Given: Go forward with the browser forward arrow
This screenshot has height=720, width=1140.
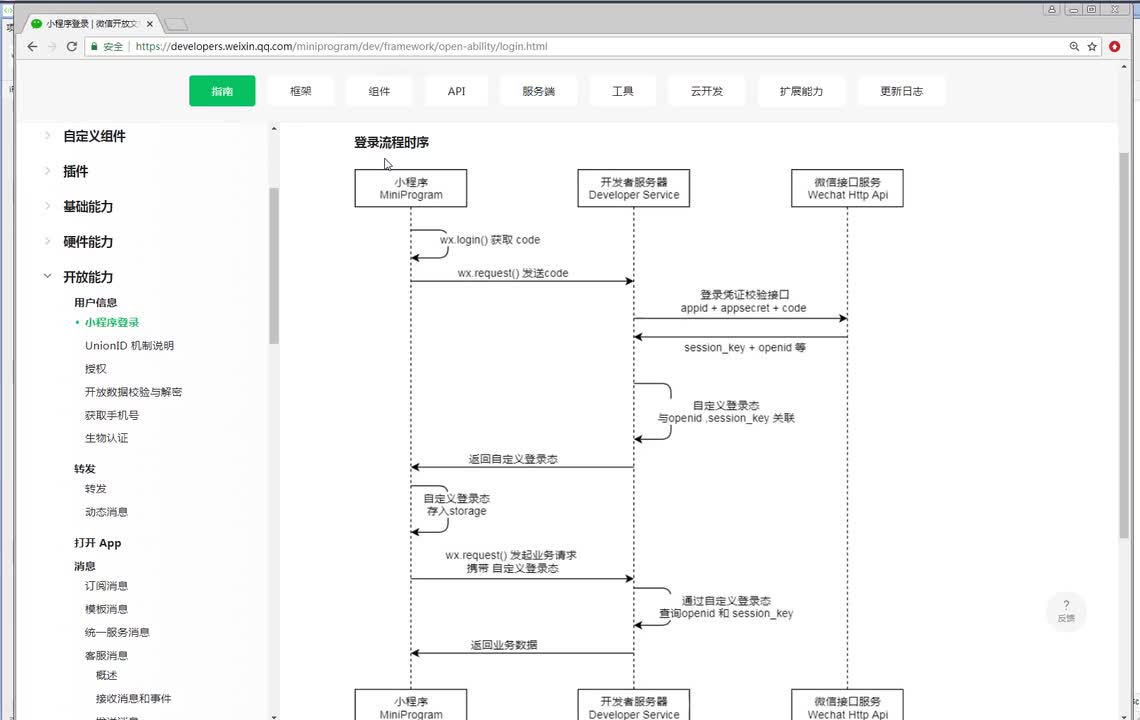Looking at the screenshot, I should [52, 47].
